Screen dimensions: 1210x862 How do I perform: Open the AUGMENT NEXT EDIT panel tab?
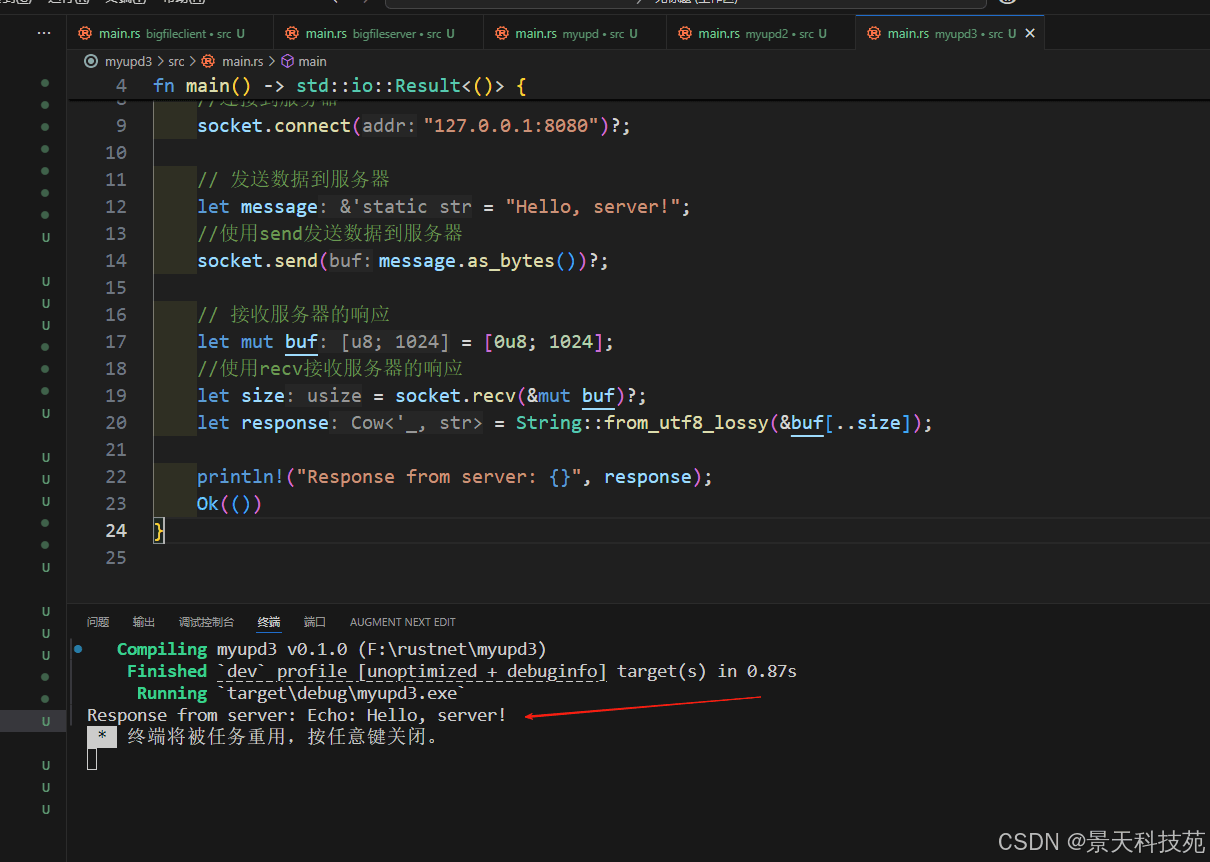(403, 622)
